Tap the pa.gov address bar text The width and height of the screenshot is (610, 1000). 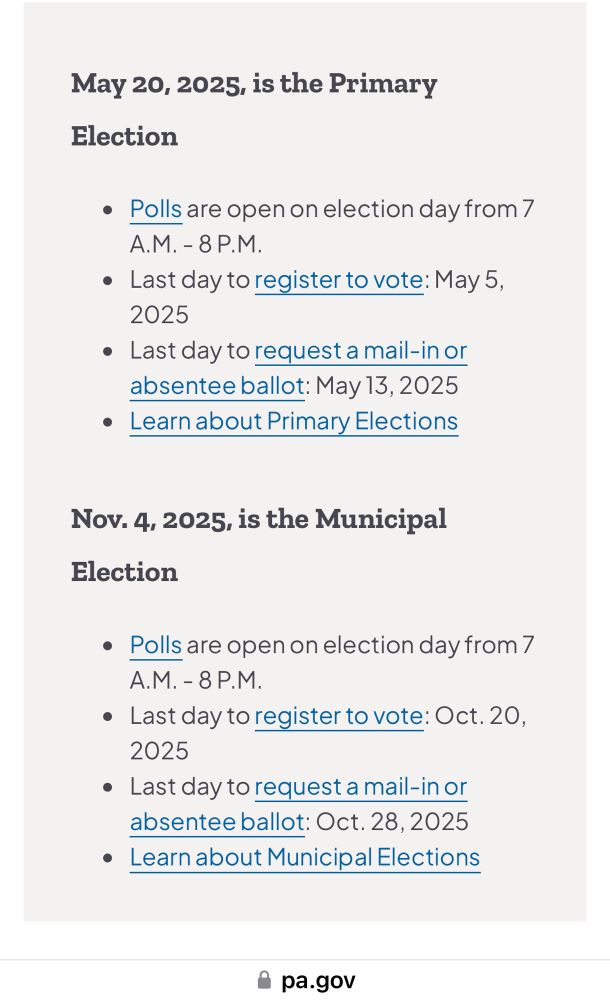[318, 980]
